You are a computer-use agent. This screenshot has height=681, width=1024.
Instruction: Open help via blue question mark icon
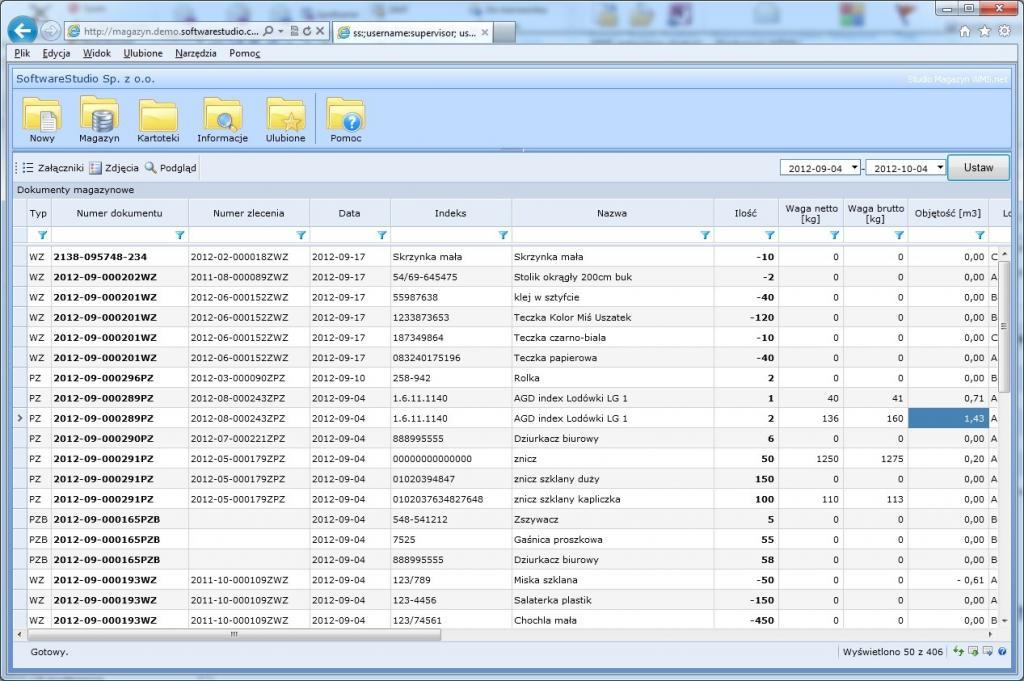(1002, 651)
